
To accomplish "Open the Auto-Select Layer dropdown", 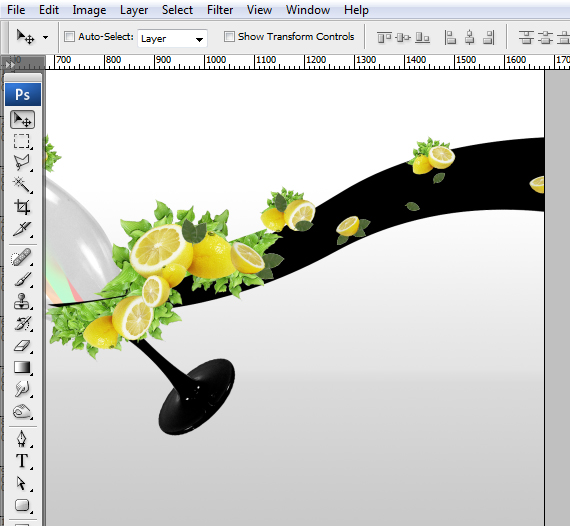I will click(x=172, y=38).
